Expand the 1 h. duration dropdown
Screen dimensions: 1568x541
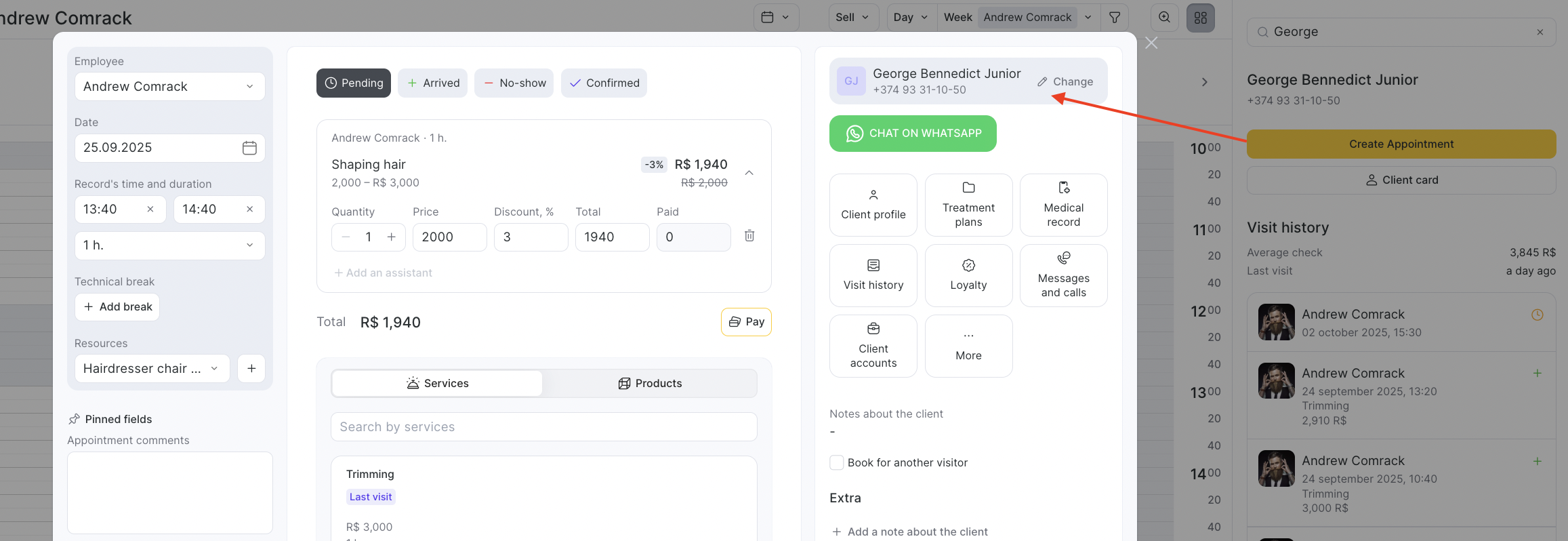coord(169,245)
